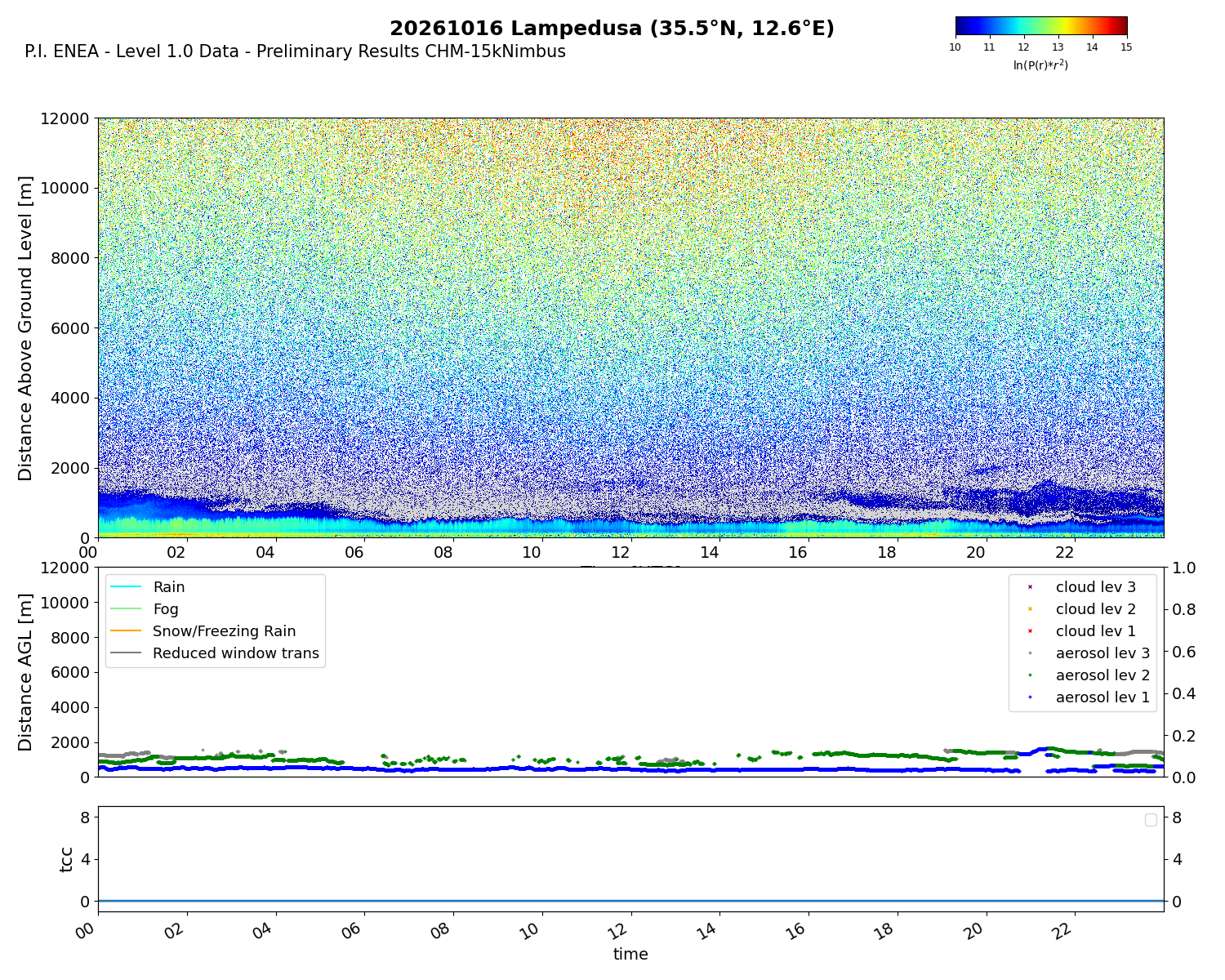Click the 'ln(P(r)*r2)' colorbar label
The width and height of the screenshot is (1225, 980).
(1040, 65)
